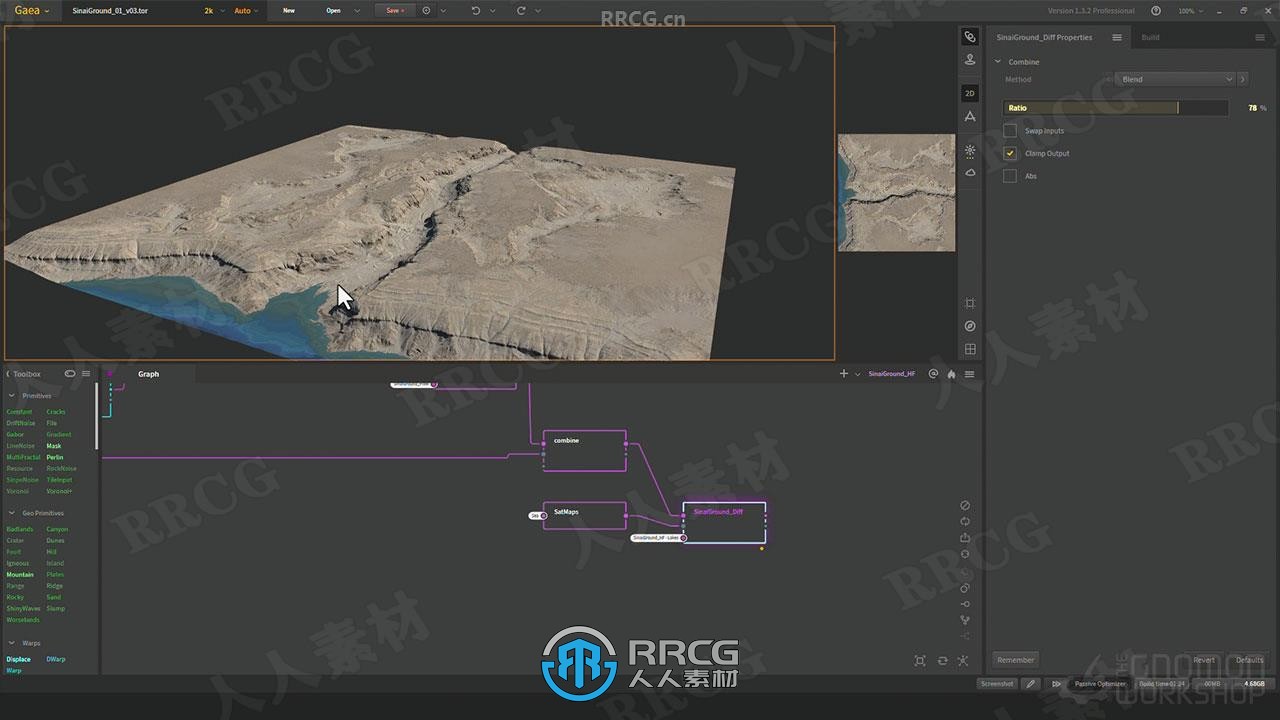Click the 2D terrain preview thumbnail
The width and height of the screenshot is (1280, 720).
[x=896, y=193]
